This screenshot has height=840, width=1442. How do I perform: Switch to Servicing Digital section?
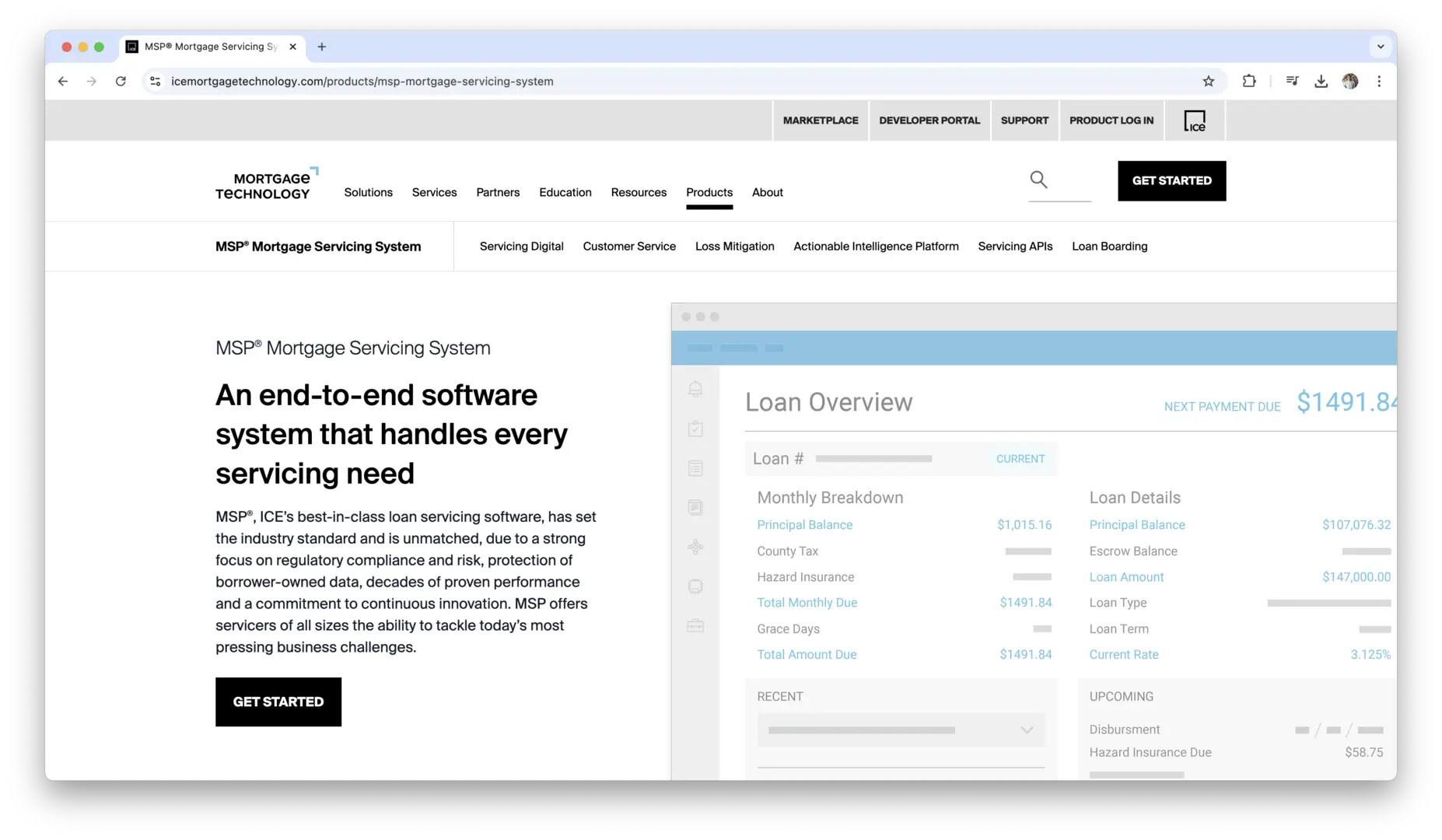pyautogui.click(x=522, y=247)
